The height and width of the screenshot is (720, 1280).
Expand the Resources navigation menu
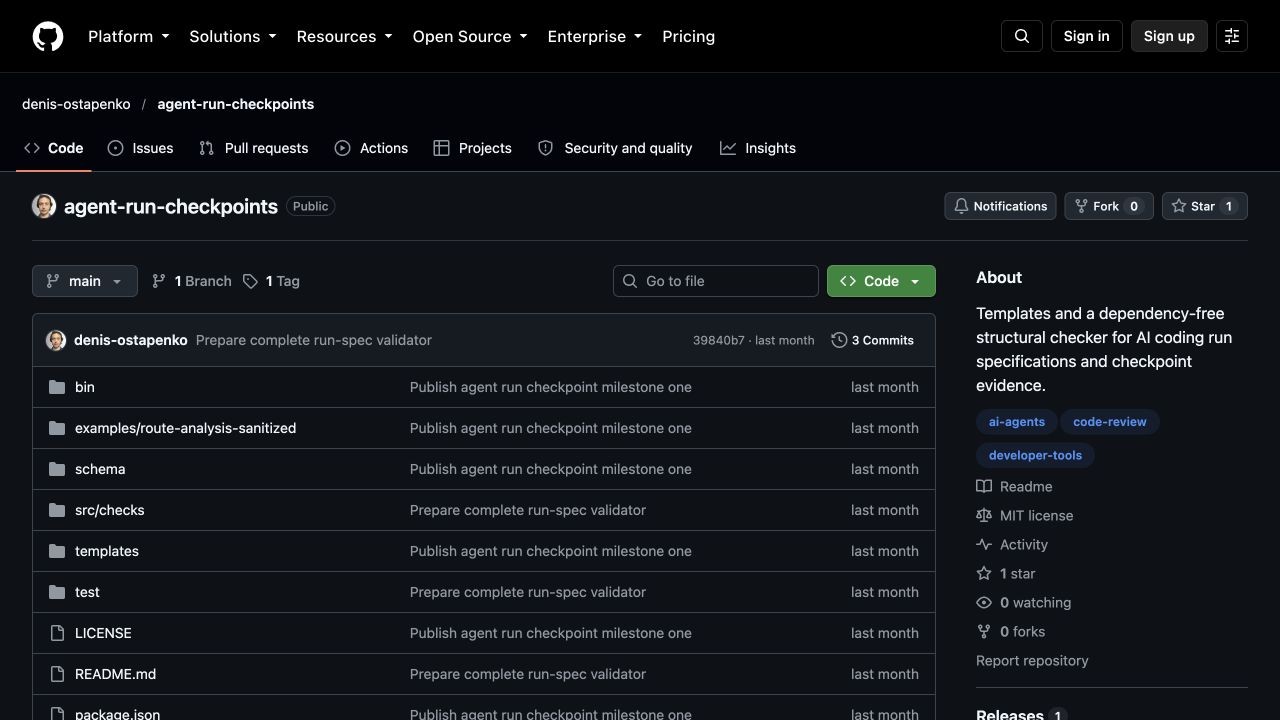[x=345, y=36]
